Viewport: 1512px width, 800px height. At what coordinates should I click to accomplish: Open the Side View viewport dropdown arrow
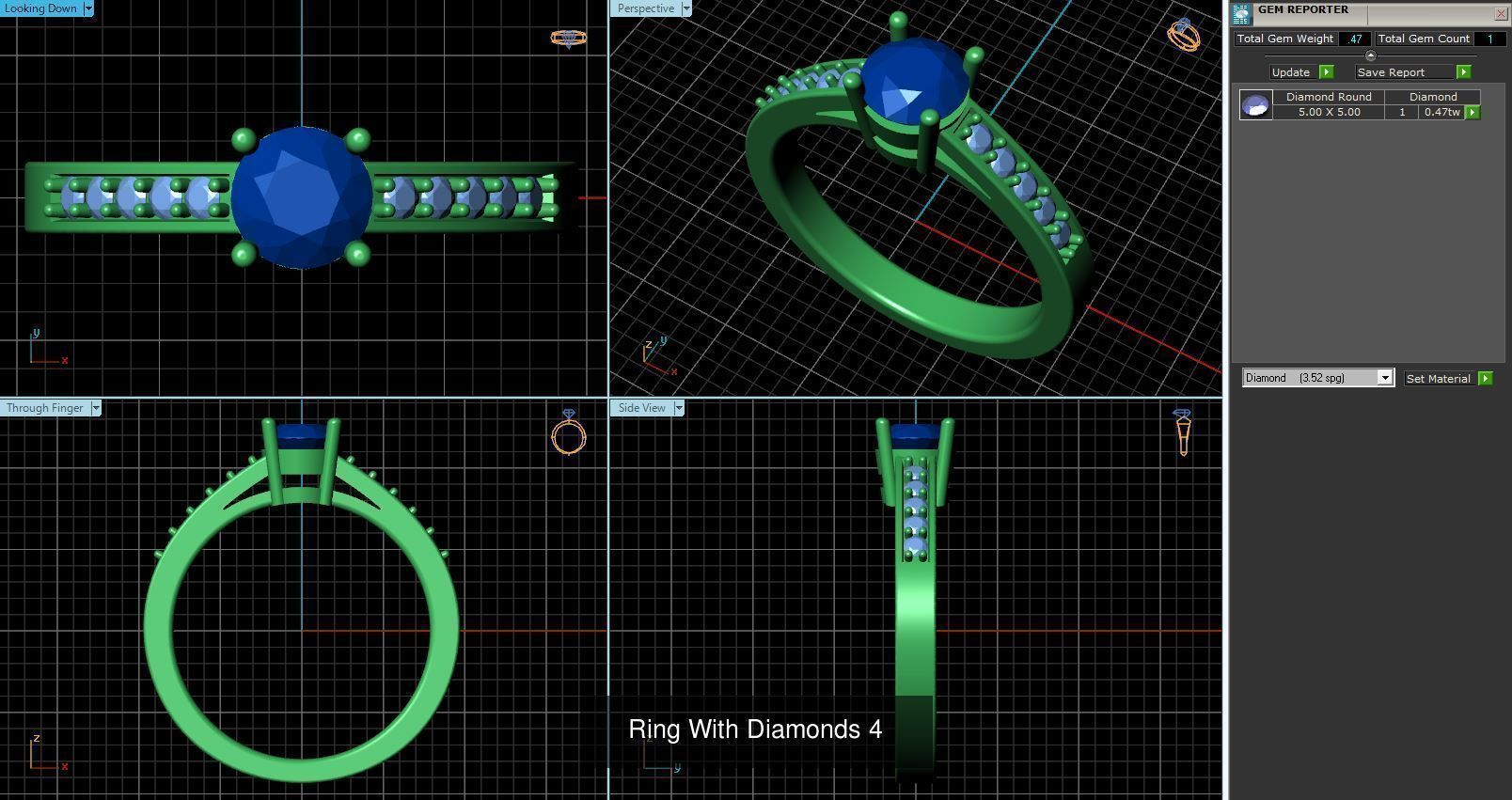click(x=678, y=408)
